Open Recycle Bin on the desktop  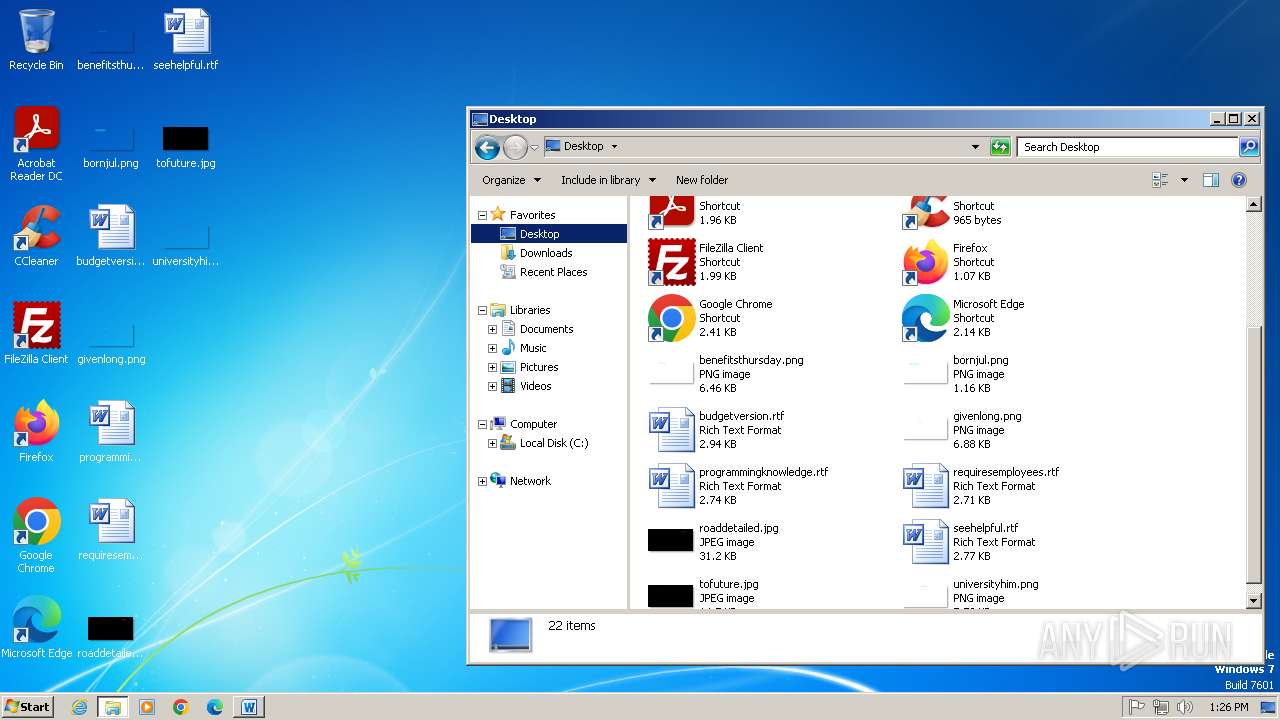pos(36,40)
